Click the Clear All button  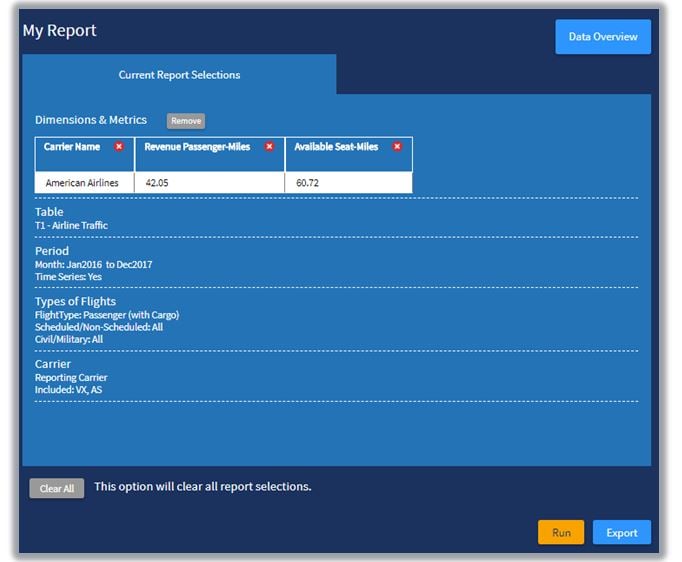click(x=57, y=489)
